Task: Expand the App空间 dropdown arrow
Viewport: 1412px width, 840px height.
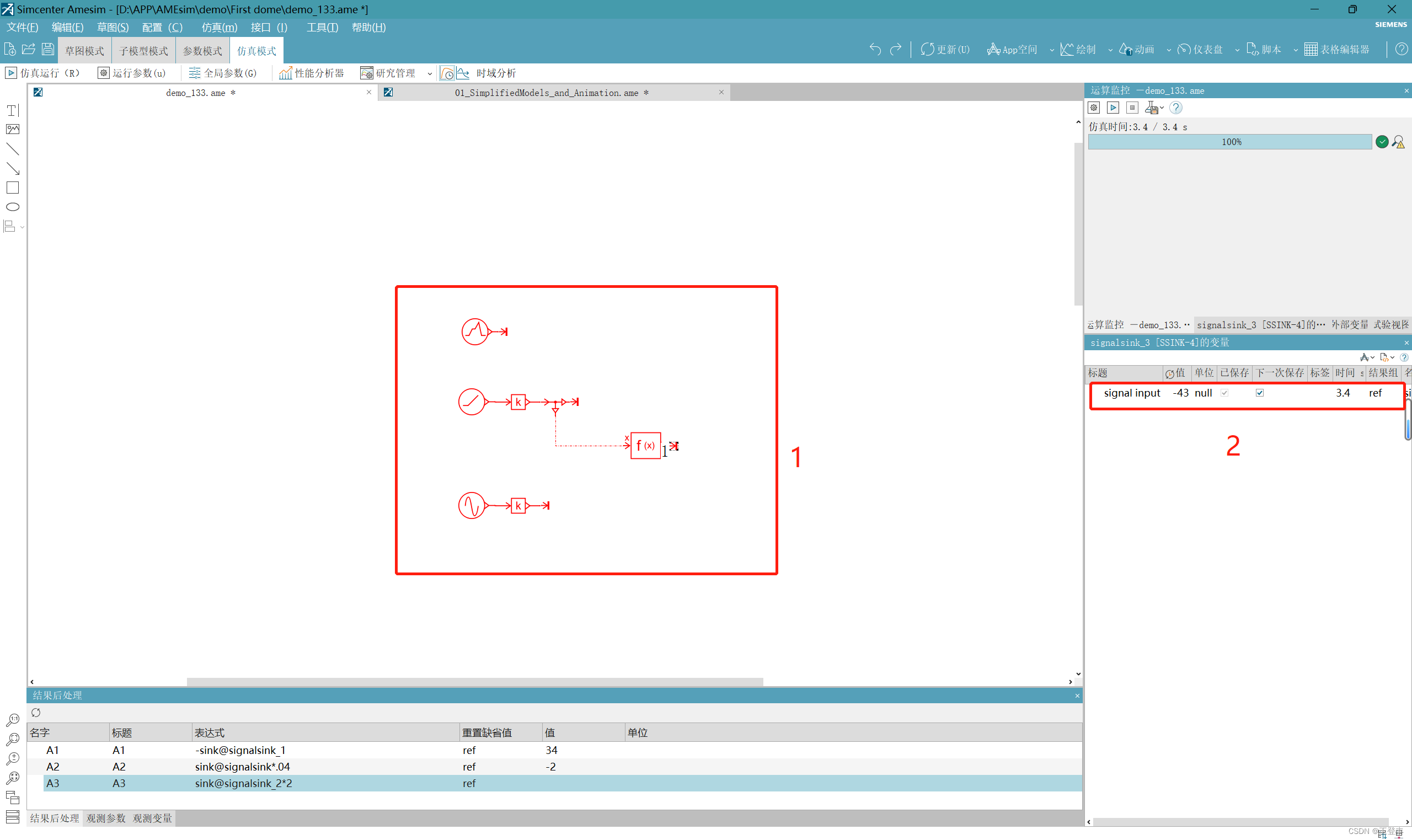Action: pos(1052,50)
